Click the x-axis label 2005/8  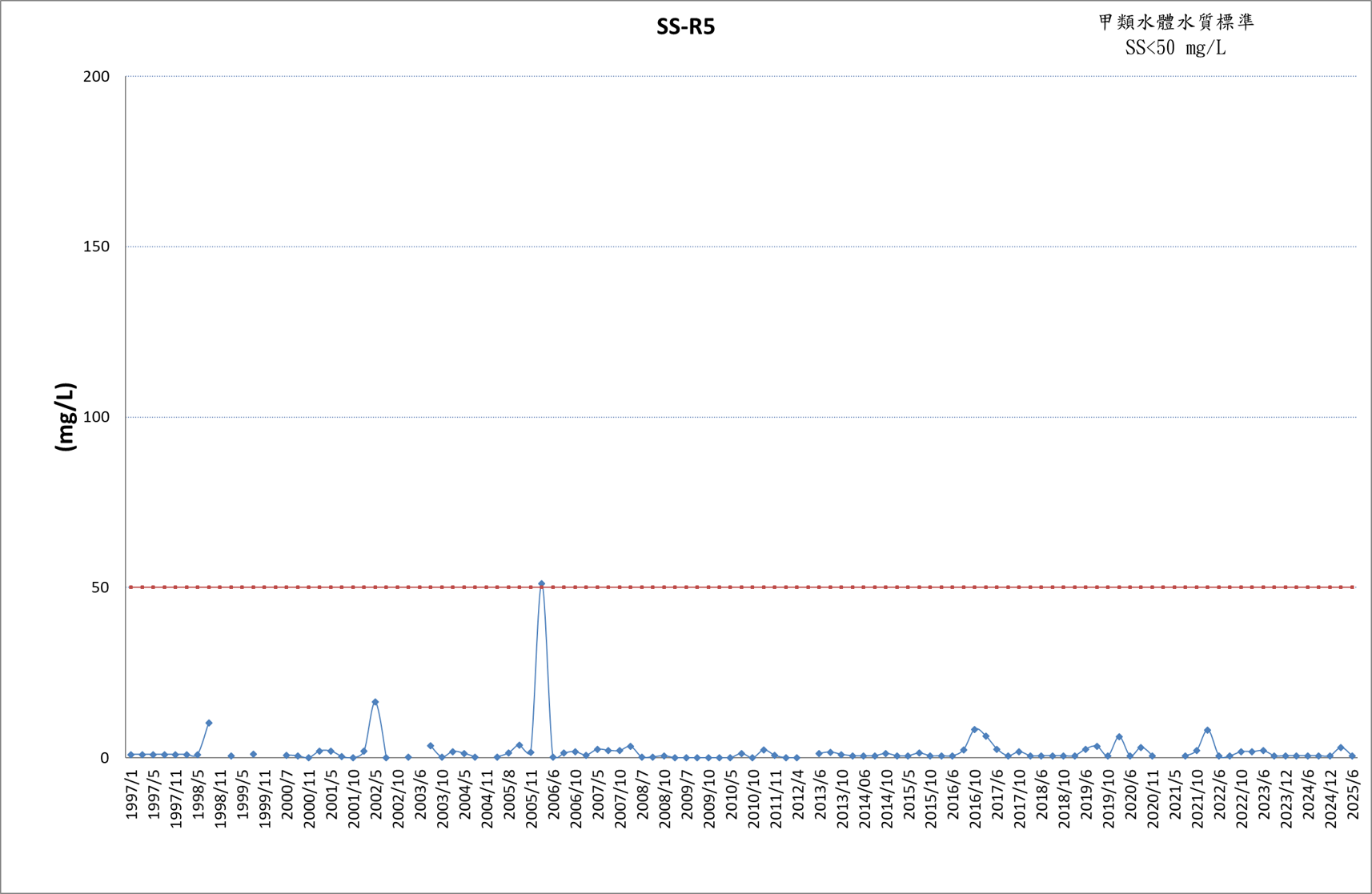[509, 795]
